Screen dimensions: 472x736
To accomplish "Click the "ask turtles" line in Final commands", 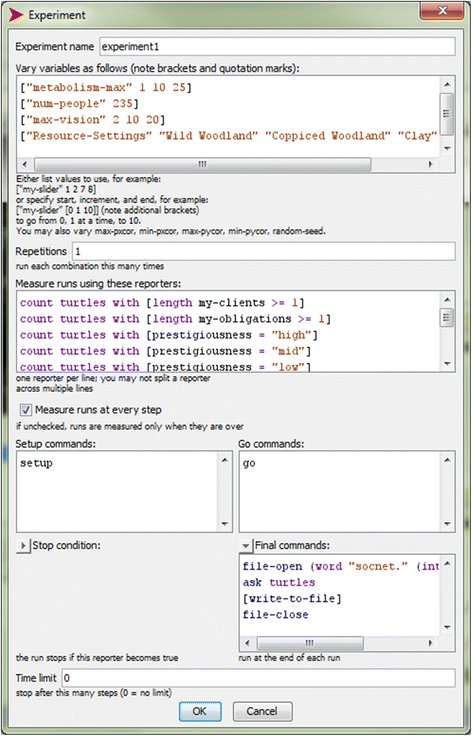I will [x=279, y=583].
